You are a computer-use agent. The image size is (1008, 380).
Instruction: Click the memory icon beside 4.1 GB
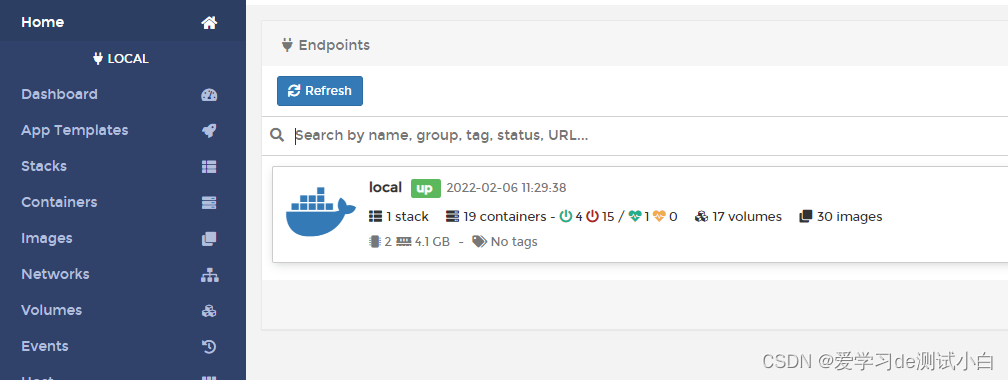pyautogui.click(x=404, y=242)
